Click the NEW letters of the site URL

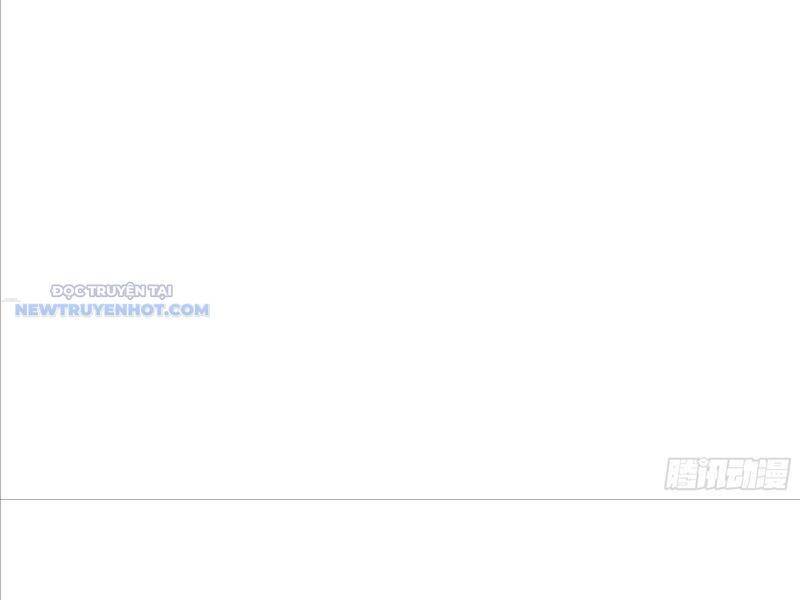[37, 310]
